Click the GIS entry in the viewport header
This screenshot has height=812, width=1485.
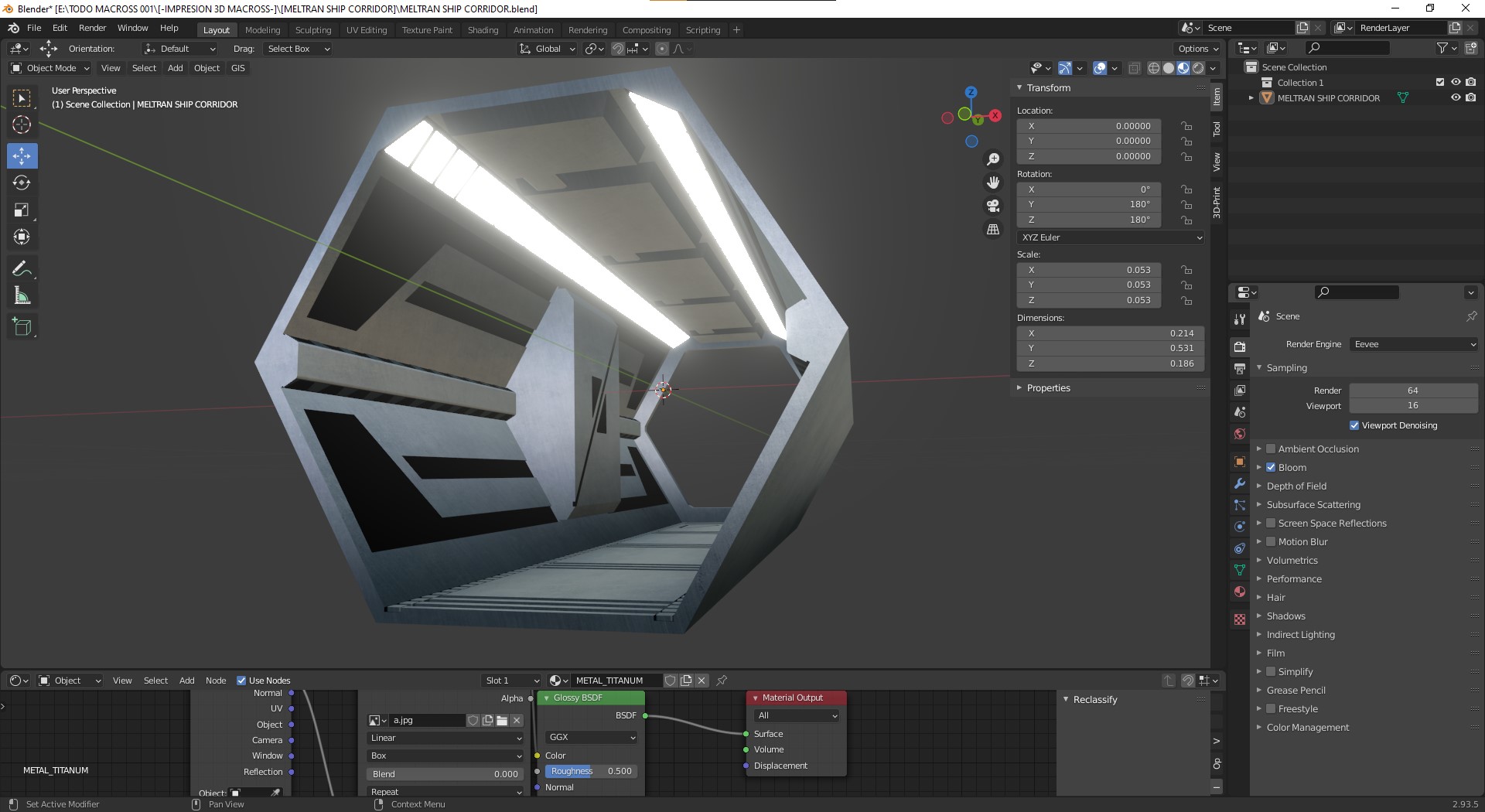point(237,68)
